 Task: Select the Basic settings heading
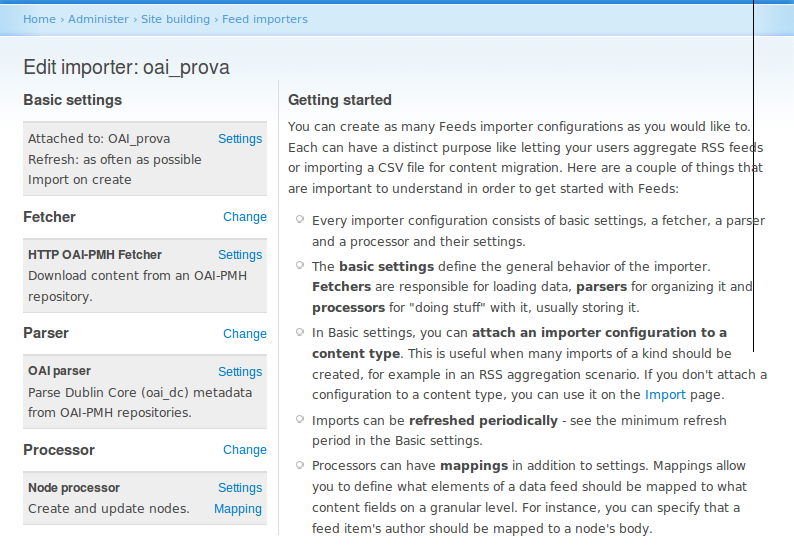[72, 100]
